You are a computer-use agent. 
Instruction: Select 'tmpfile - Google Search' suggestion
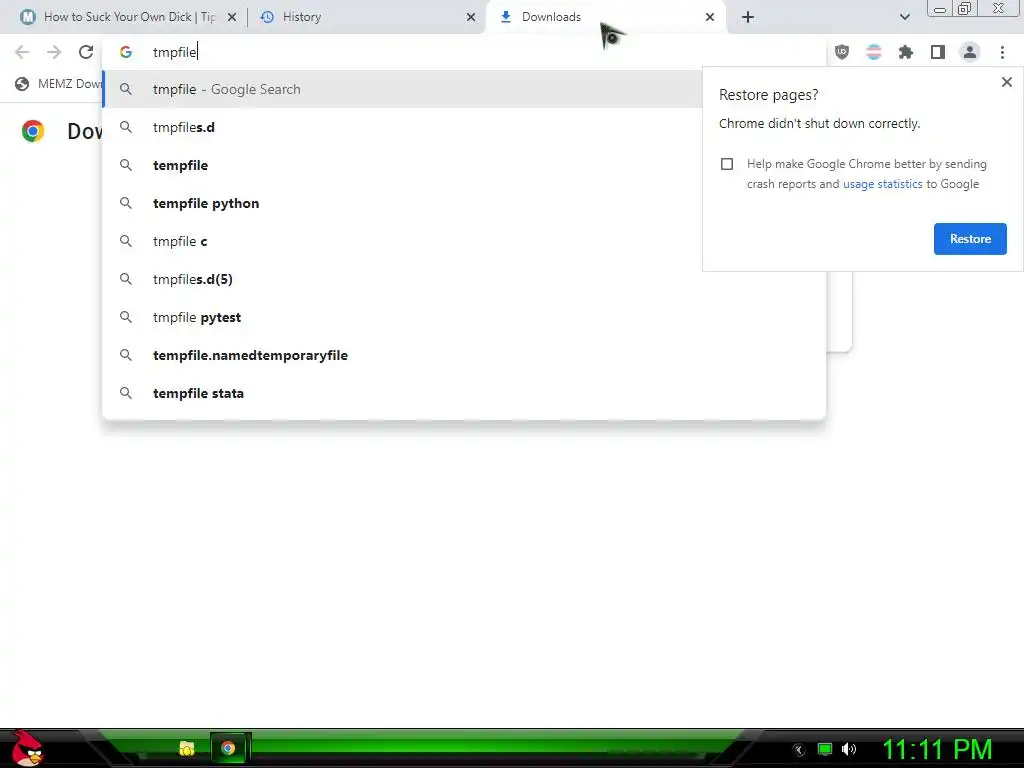point(402,89)
